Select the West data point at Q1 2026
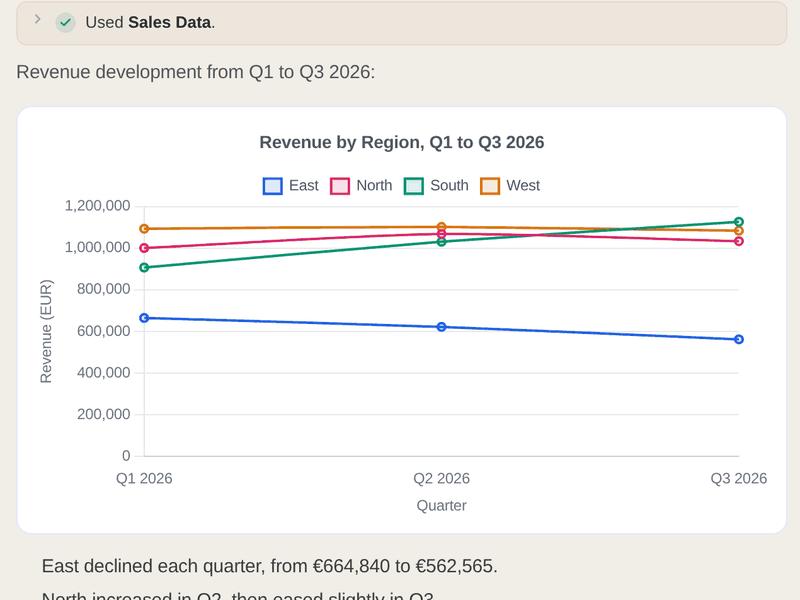800x600 pixels. [144, 229]
